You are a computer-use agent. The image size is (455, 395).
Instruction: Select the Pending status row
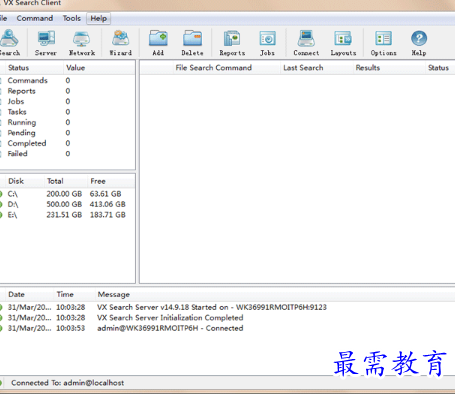(67, 133)
